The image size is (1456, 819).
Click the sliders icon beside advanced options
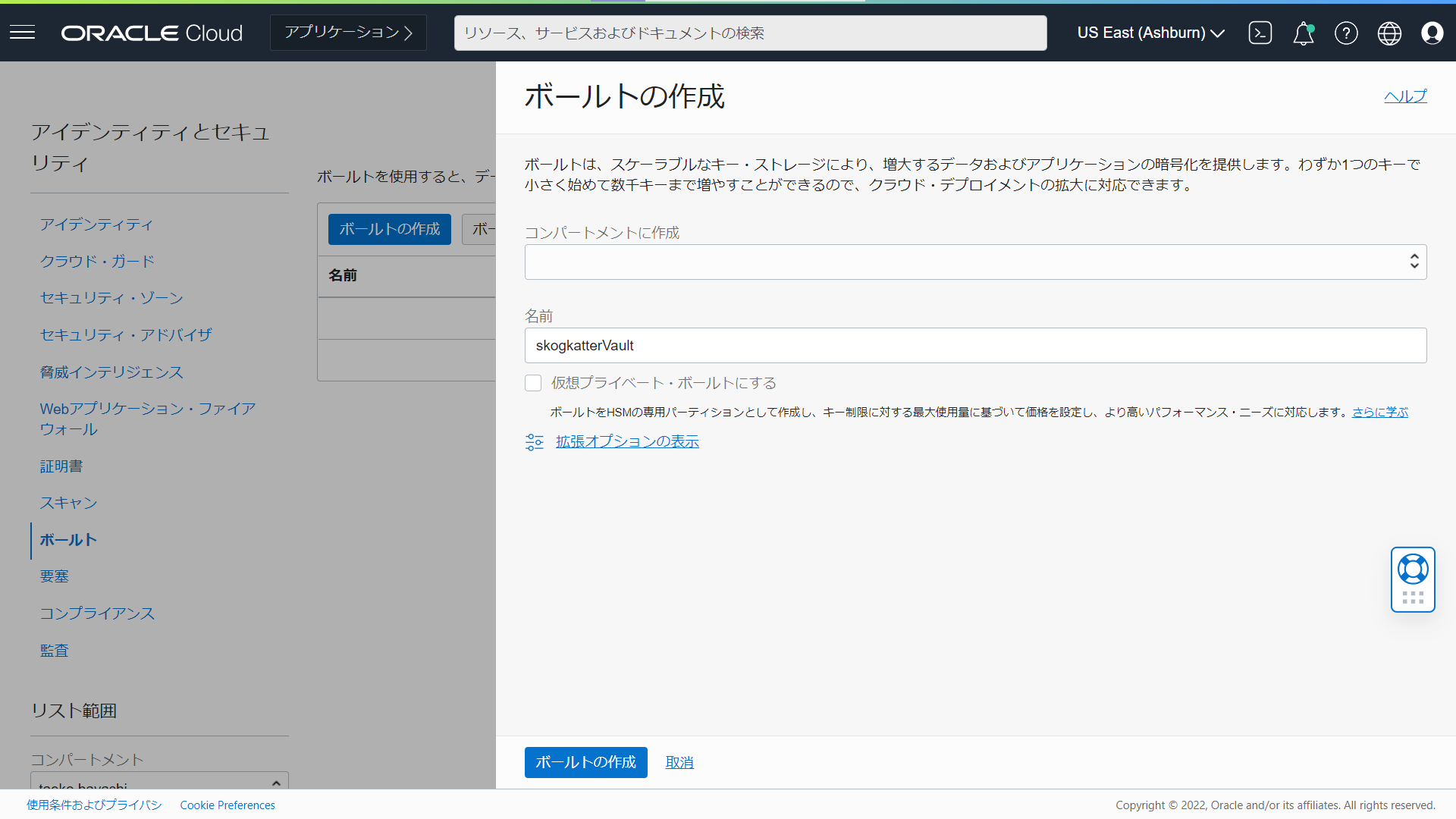tap(535, 441)
